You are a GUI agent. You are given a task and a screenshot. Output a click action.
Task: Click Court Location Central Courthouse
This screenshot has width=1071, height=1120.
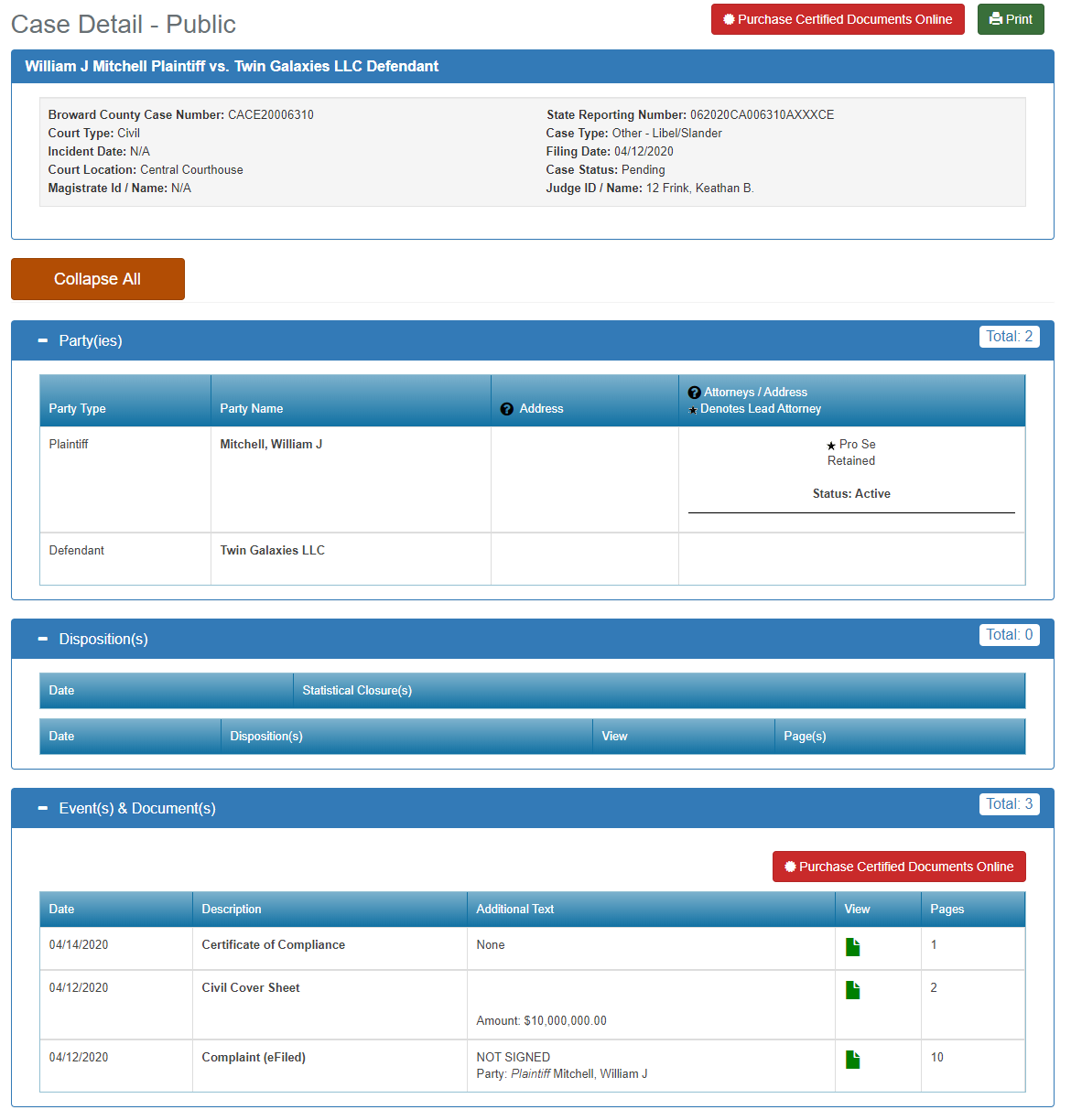(x=191, y=170)
